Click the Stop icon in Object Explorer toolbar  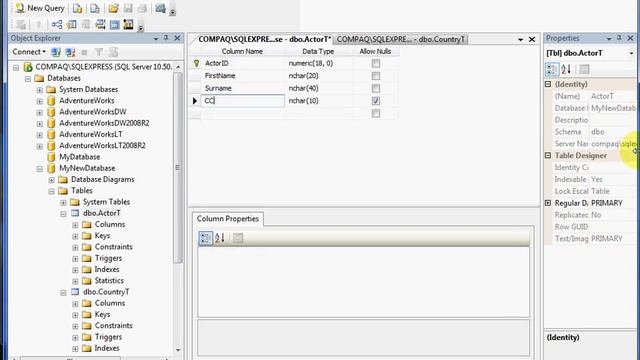pyautogui.click(x=84, y=52)
